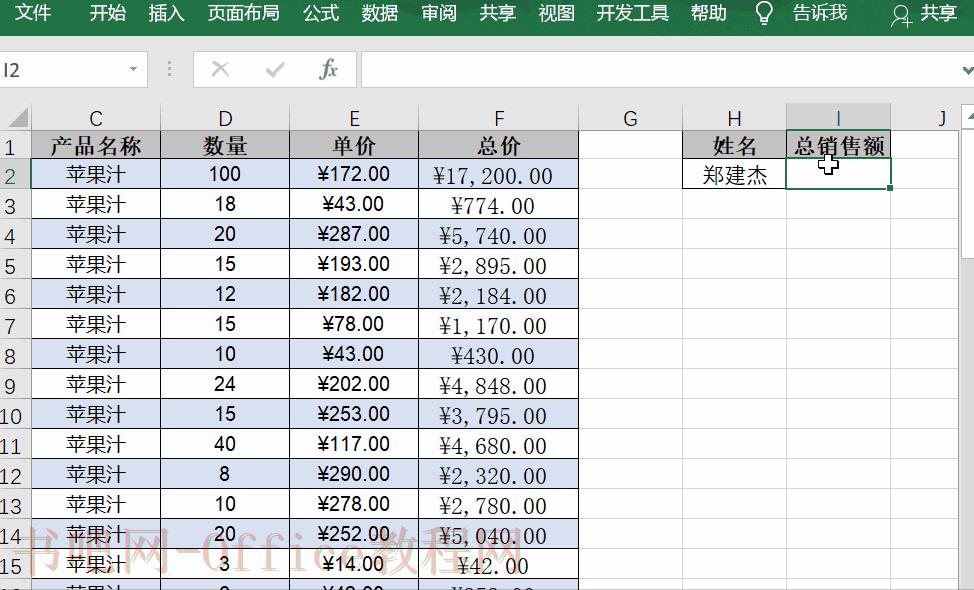
Task: Select column E header
Action: (354, 118)
